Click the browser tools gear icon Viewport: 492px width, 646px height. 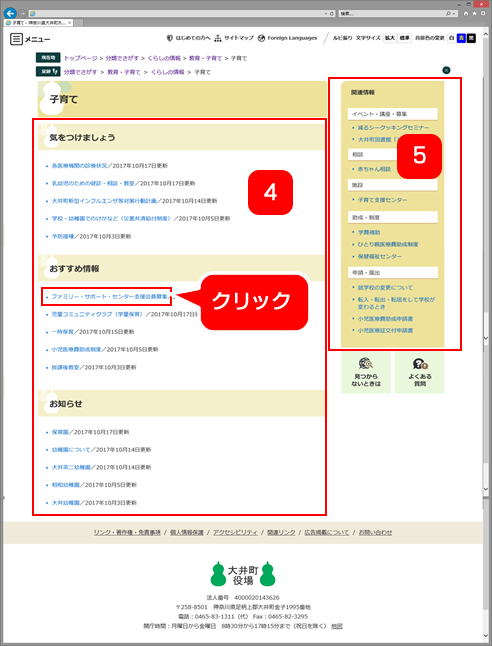[x=483, y=14]
